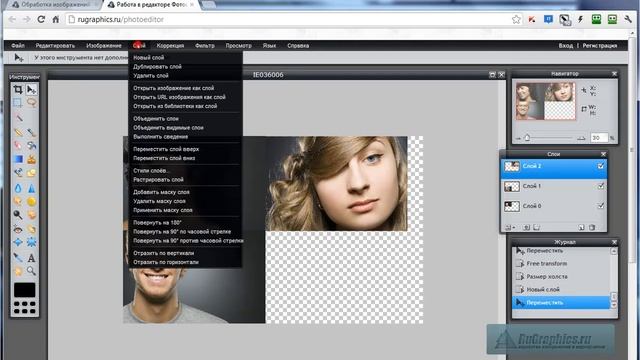Image resolution: width=640 pixels, height=360 pixels.
Task: Click the Регистрация link
Action: click(x=600, y=46)
